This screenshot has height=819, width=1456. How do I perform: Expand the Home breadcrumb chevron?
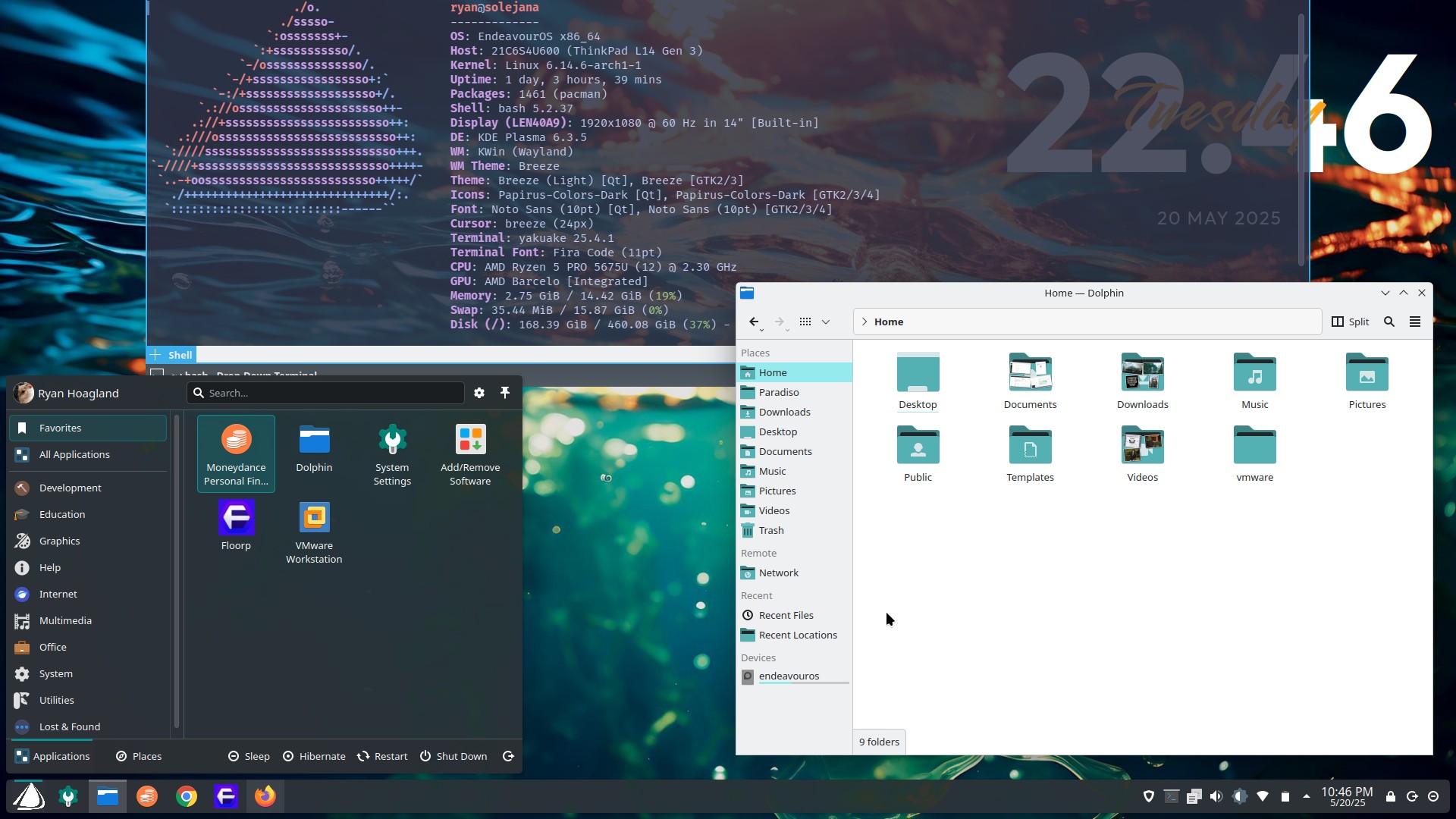(864, 322)
